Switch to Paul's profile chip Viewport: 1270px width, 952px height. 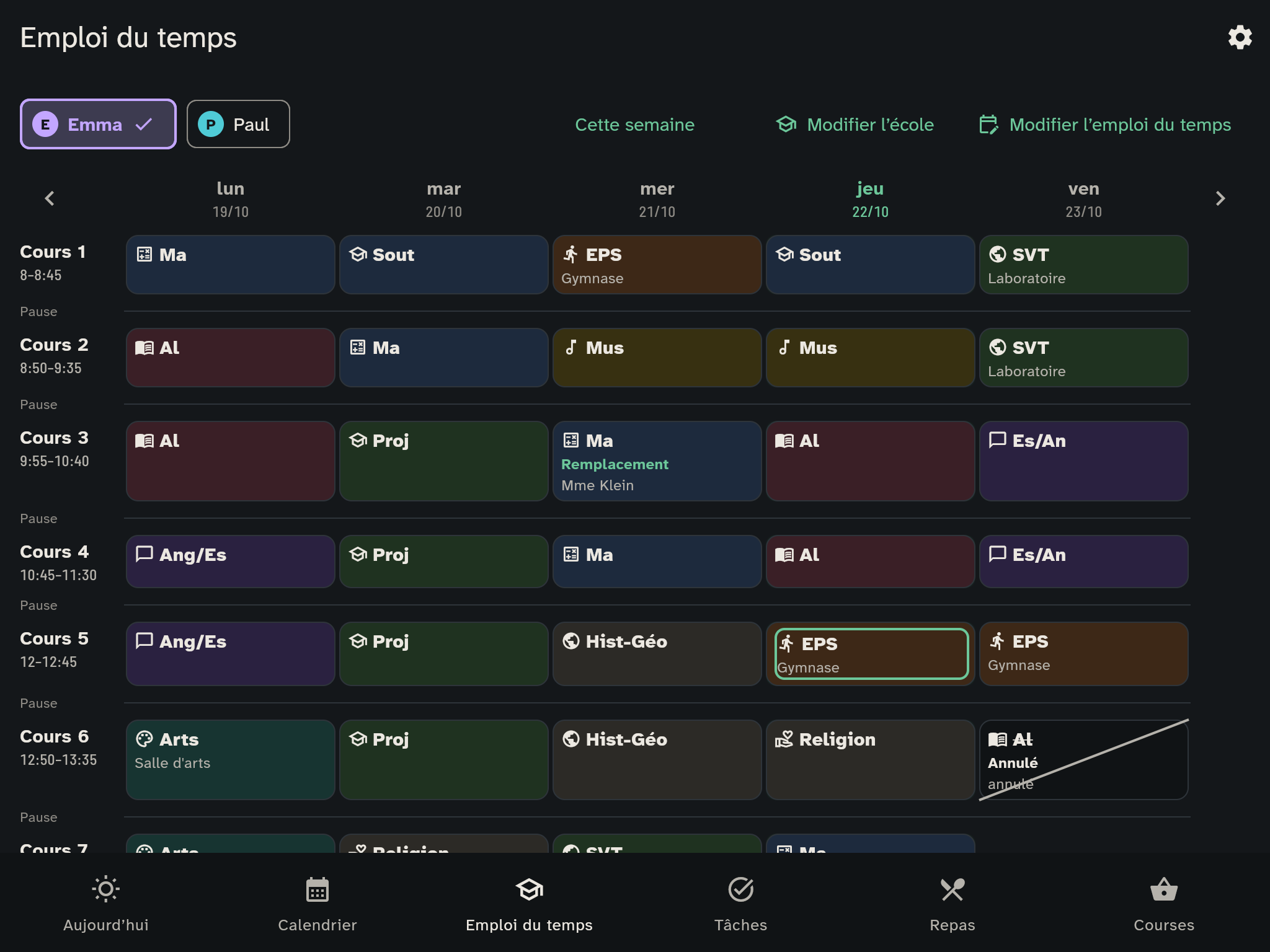pos(238,124)
